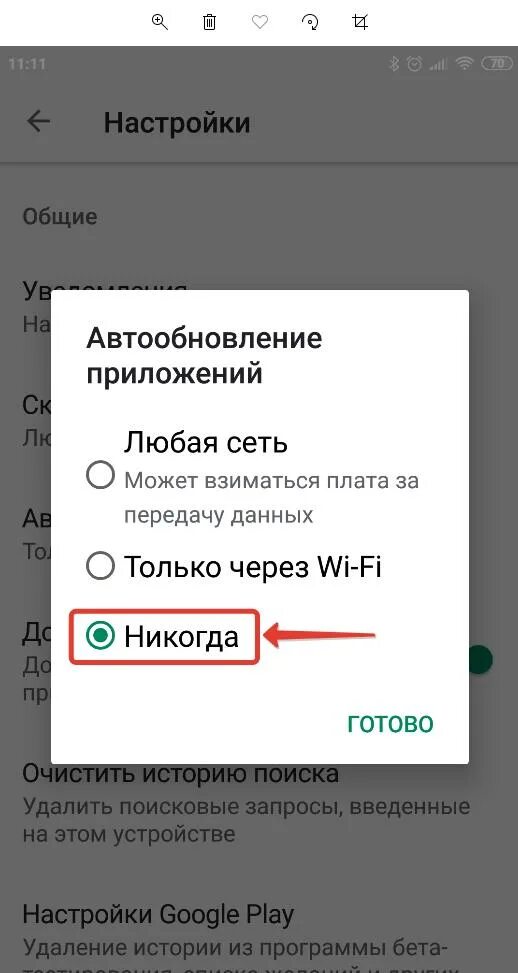Tap the battery indicator in status bar

click(496, 63)
